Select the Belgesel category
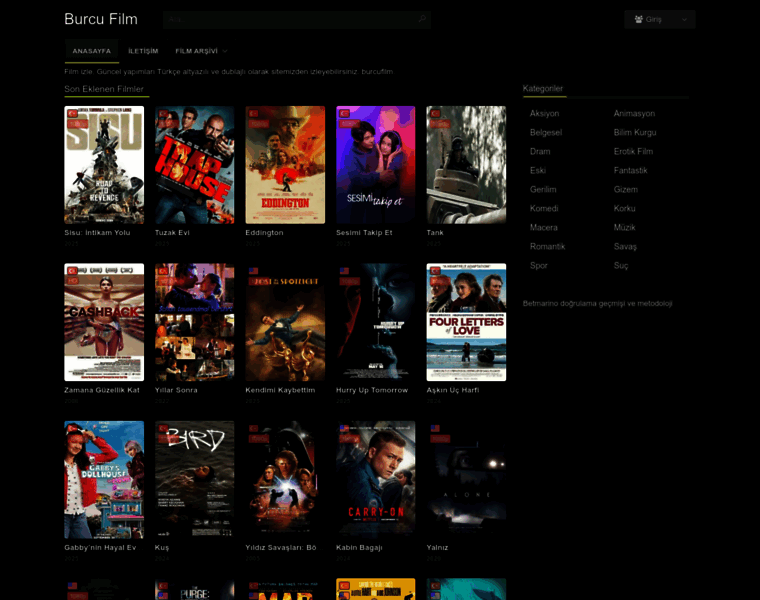This screenshot has height=600, width=760. (x=546, y=132)
